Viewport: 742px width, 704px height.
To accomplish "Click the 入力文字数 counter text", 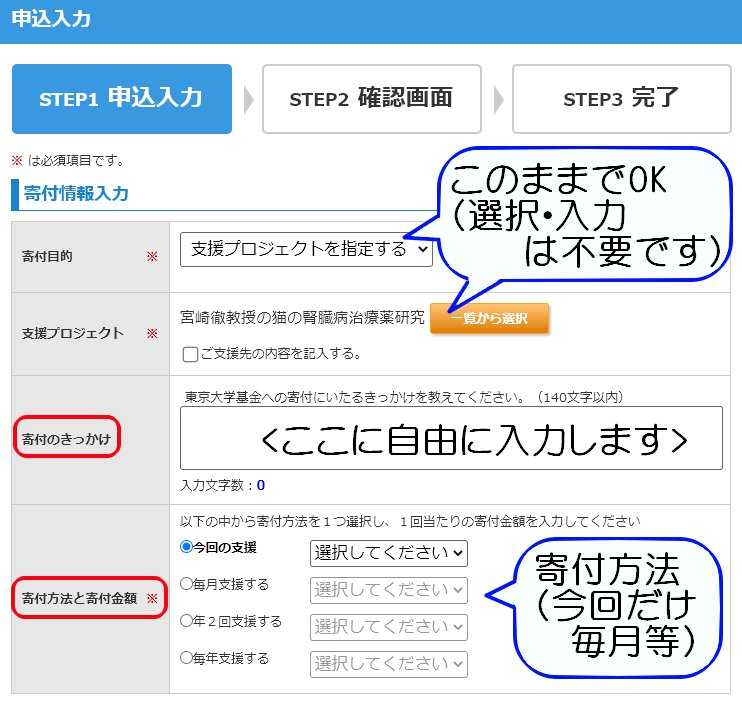I will pos(222,485).
